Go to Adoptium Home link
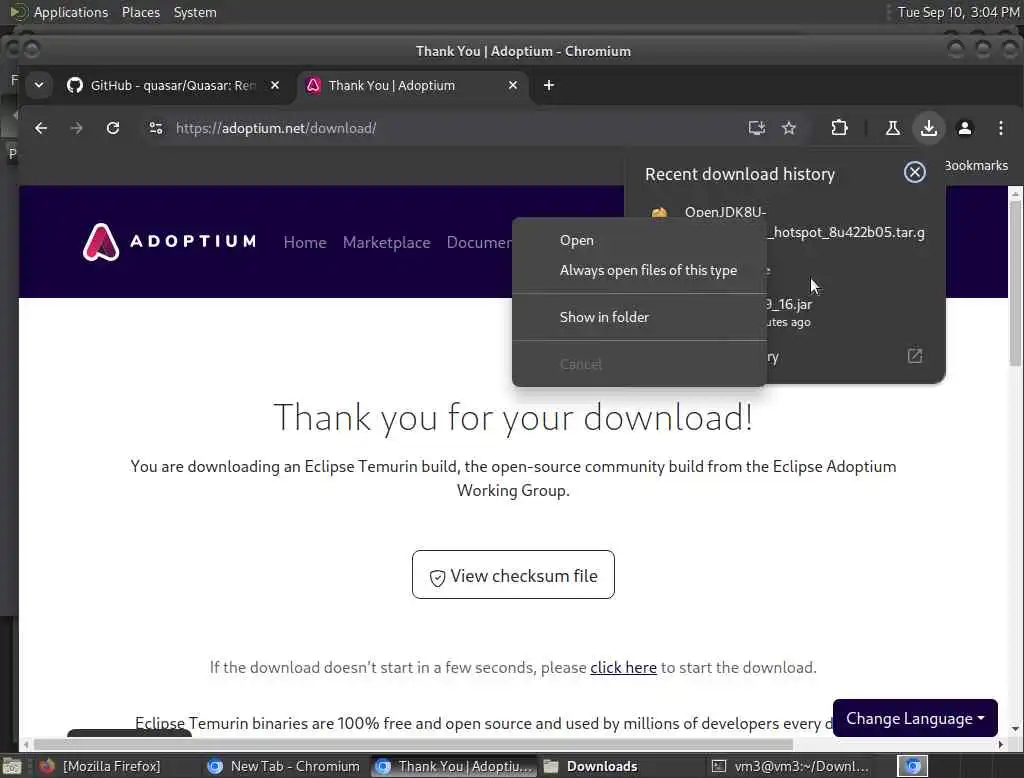 (305, 242)
